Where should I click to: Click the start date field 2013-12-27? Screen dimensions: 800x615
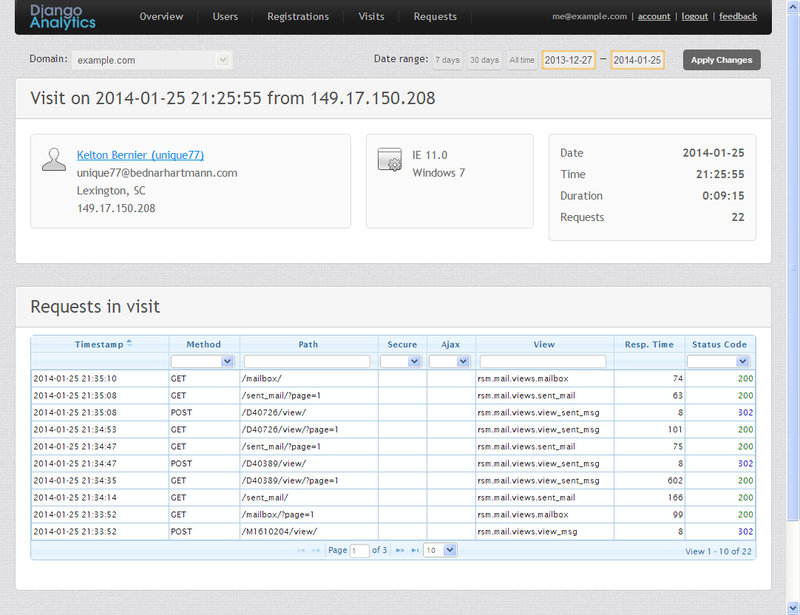[568, 60]
